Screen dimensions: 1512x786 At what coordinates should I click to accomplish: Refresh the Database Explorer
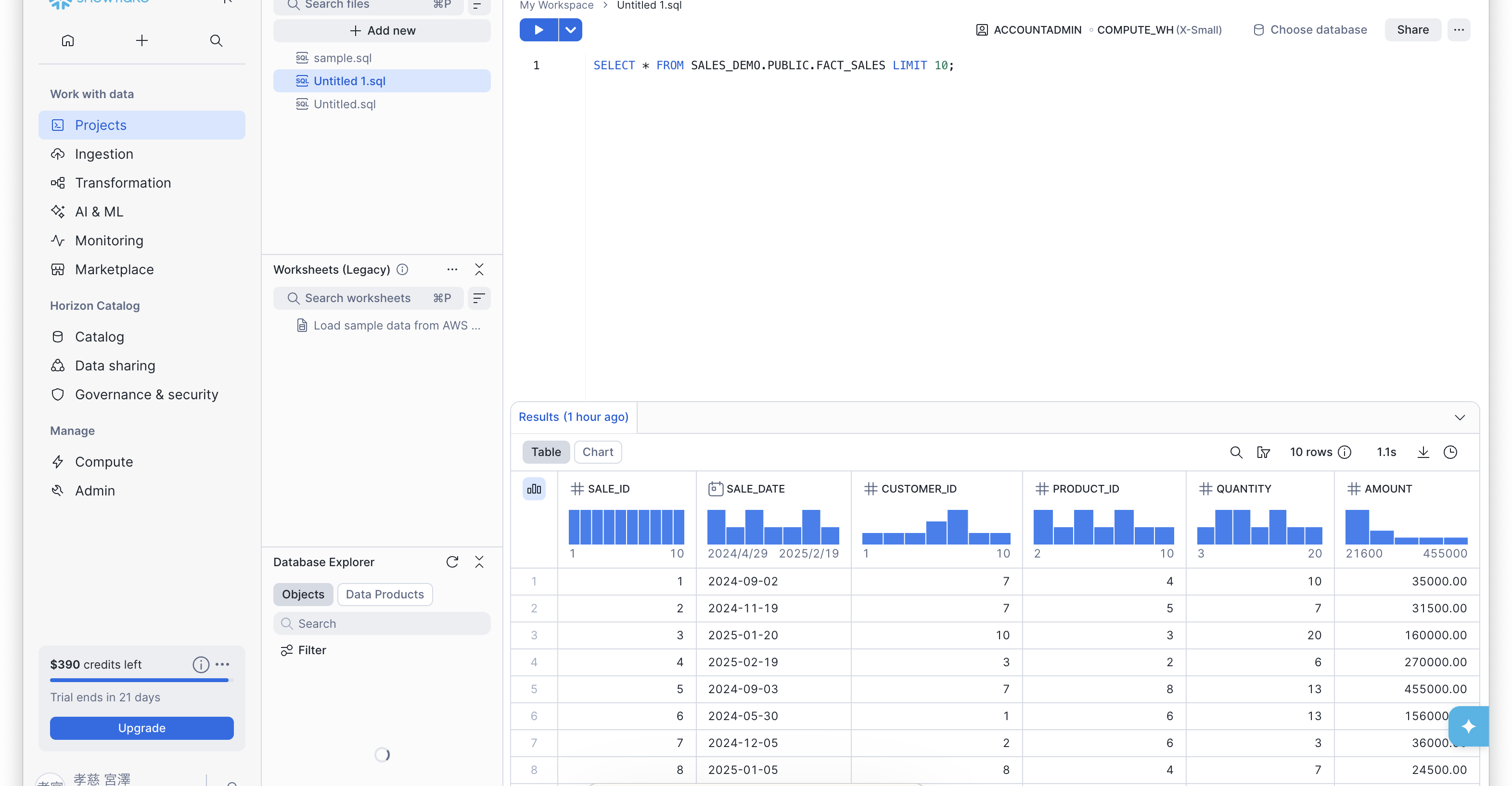(452, 561)
